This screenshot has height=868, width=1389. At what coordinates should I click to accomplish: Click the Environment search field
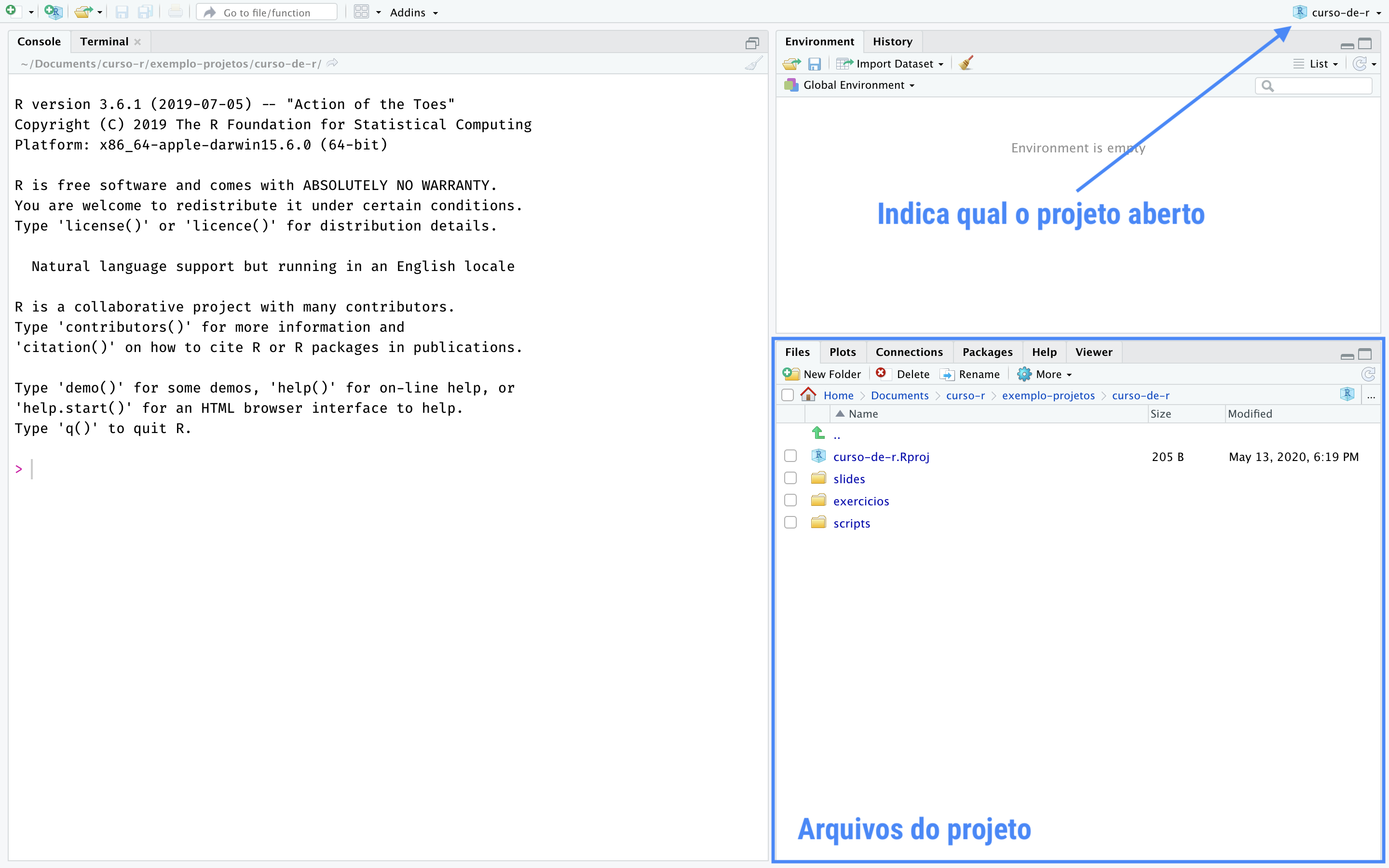(x=1319, y=85)
